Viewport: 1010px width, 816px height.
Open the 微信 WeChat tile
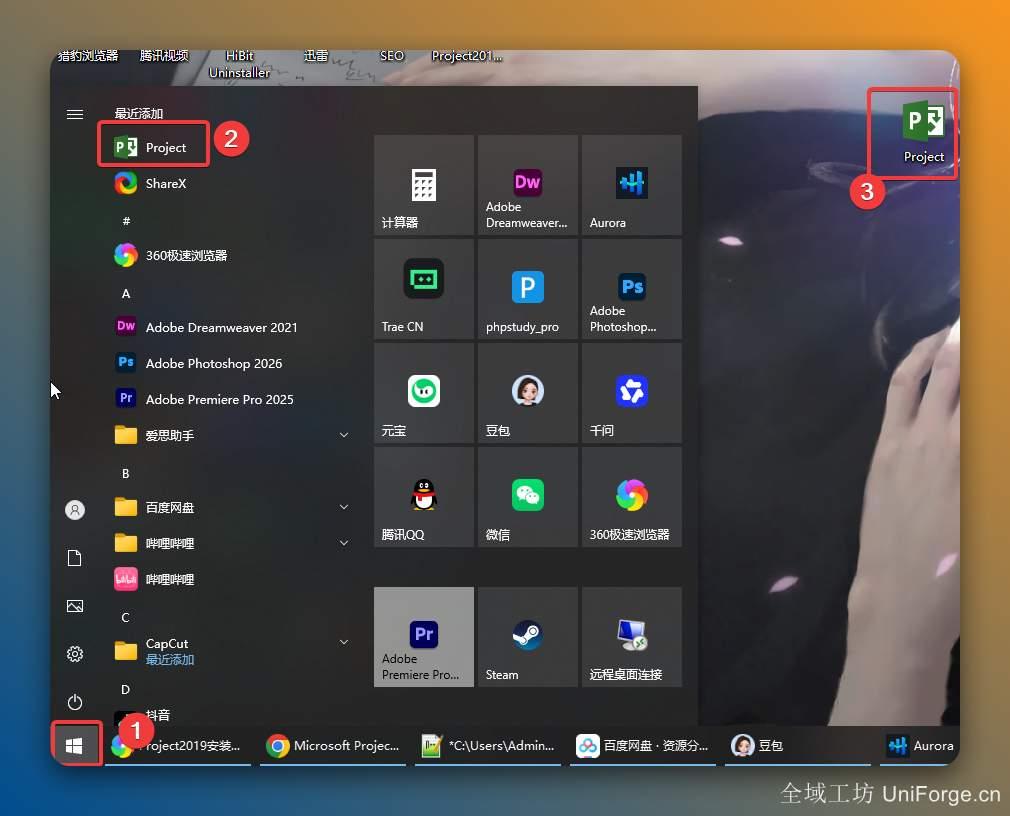(528, 497)
